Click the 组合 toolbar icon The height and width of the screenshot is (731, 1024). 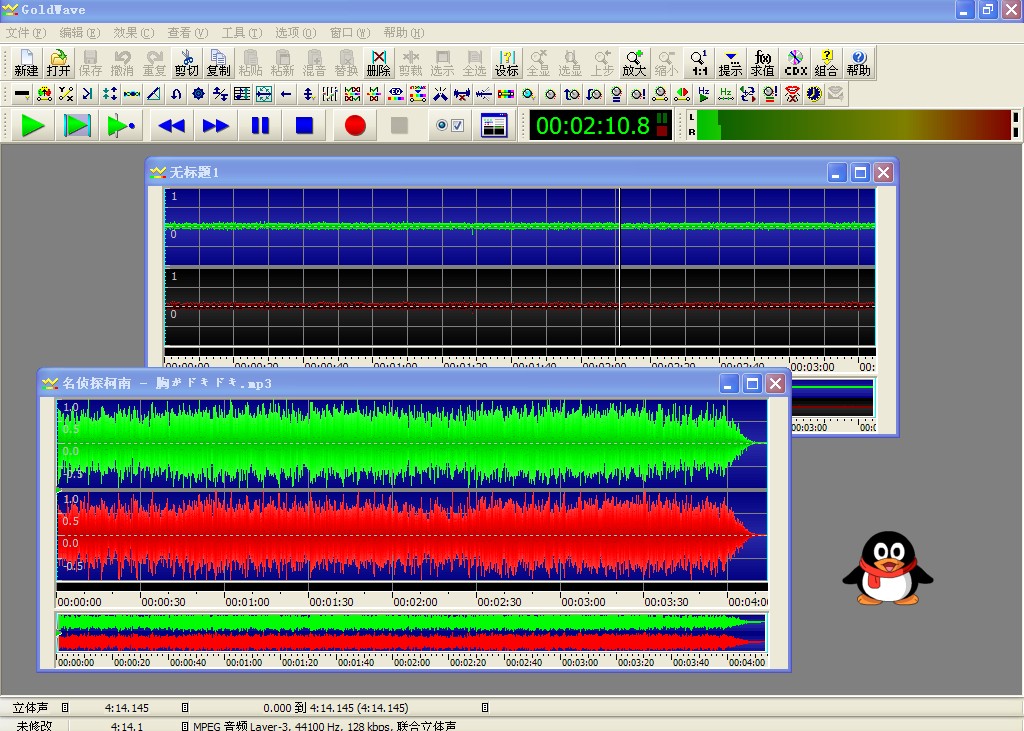tap(826, 63)
